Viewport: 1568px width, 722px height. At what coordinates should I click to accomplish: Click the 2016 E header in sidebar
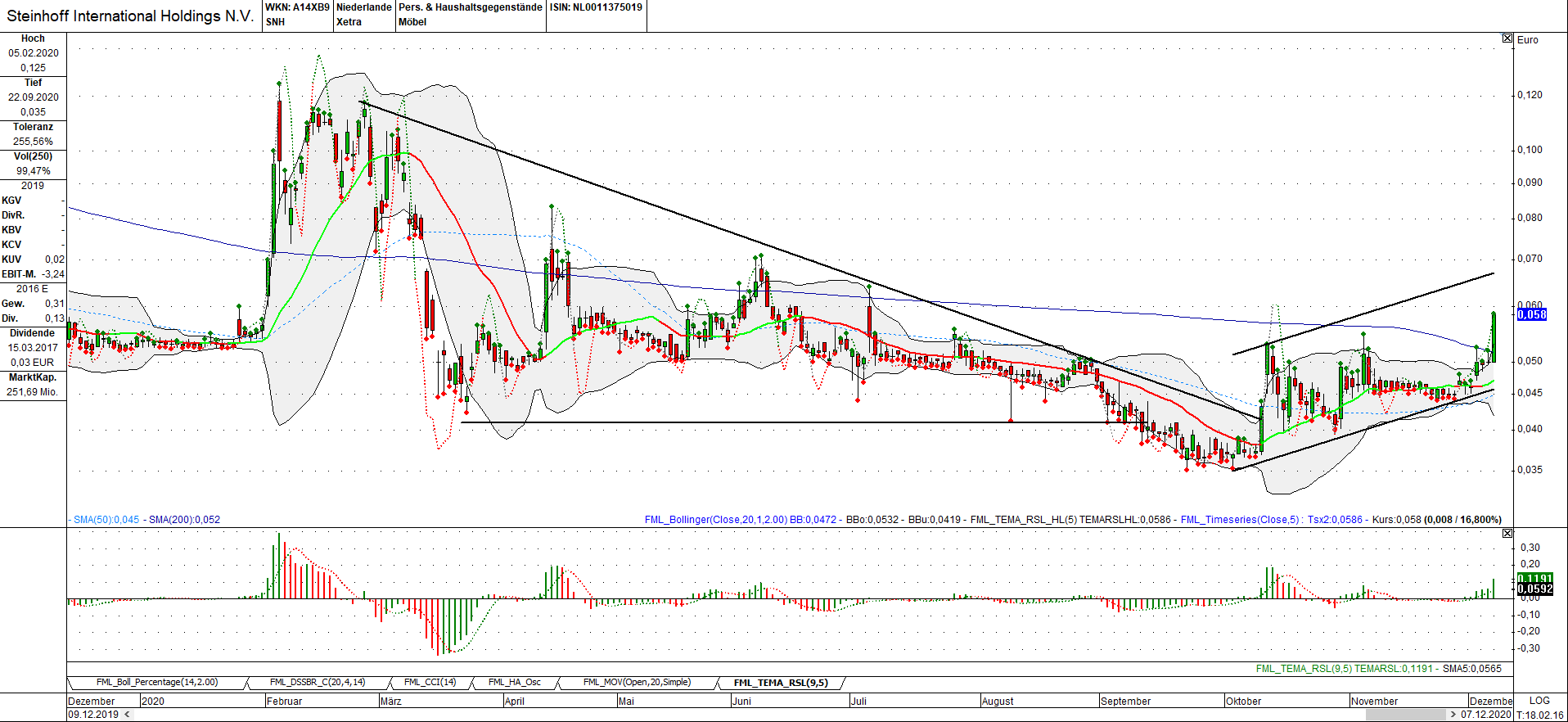33,289
